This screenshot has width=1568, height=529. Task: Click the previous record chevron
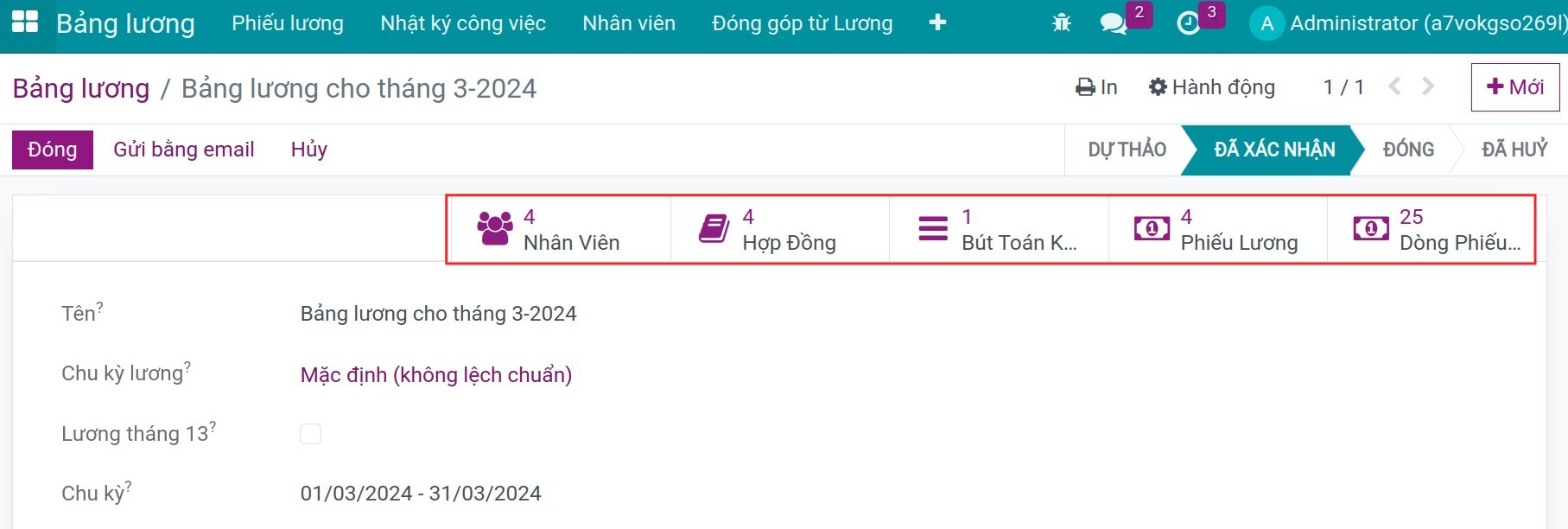[1393, 86]
